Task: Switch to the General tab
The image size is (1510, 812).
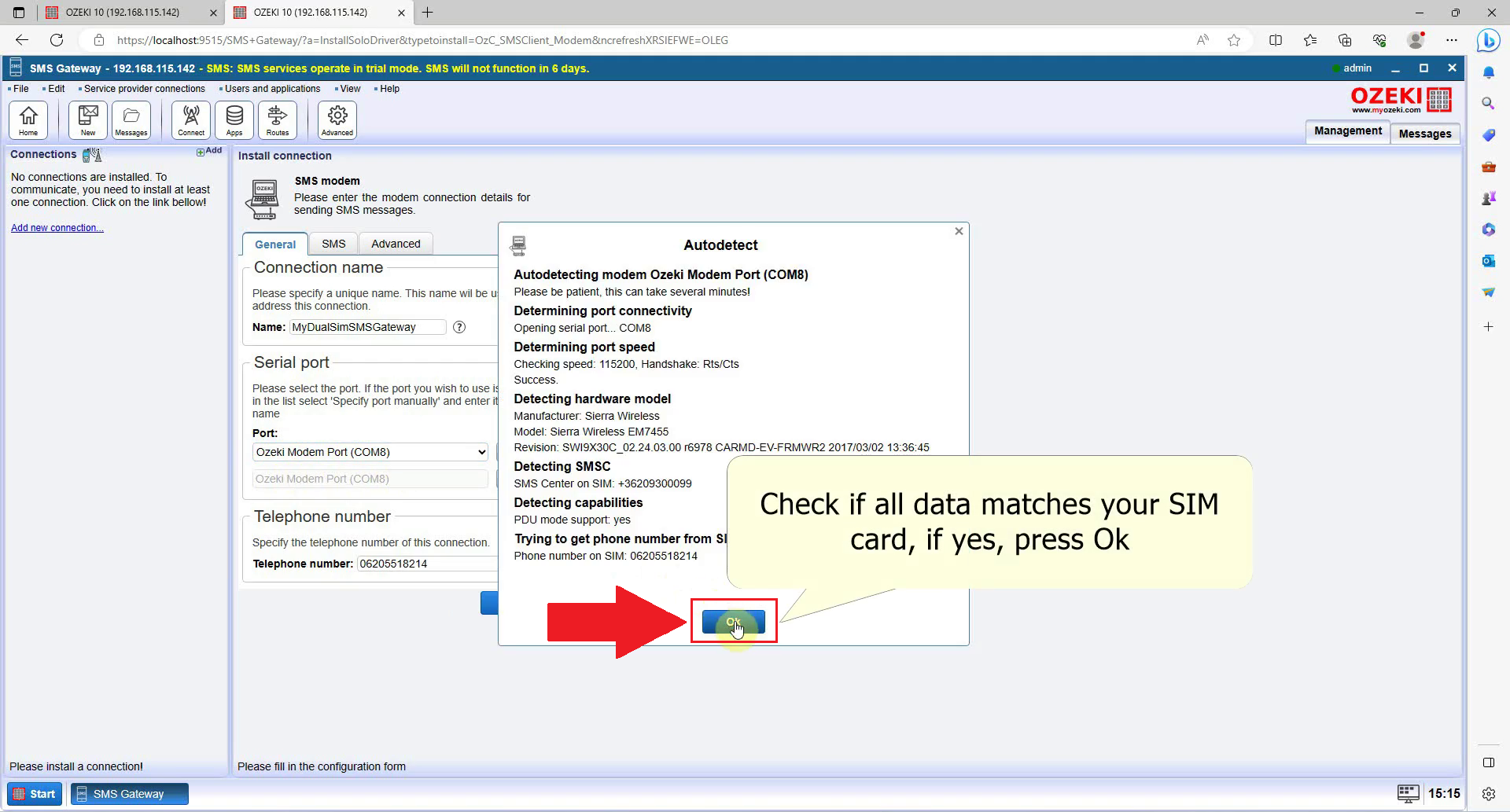Action: click(275, 244)
